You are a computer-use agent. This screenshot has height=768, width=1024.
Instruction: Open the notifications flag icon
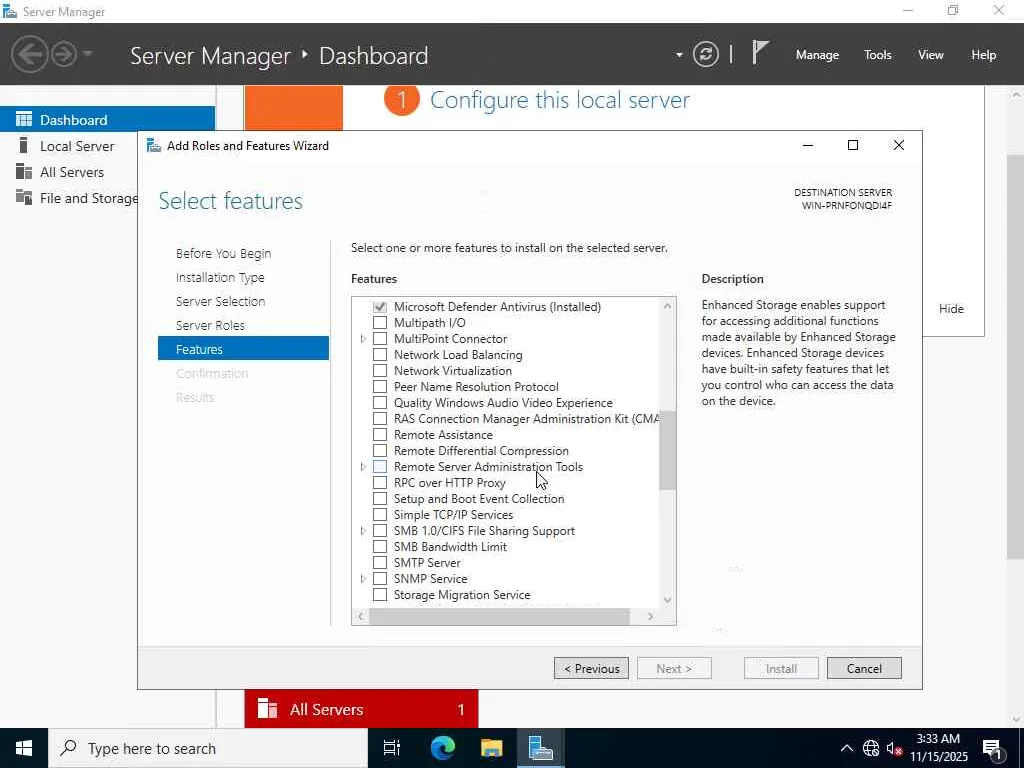pyautogui.click(x=760, y=52)
